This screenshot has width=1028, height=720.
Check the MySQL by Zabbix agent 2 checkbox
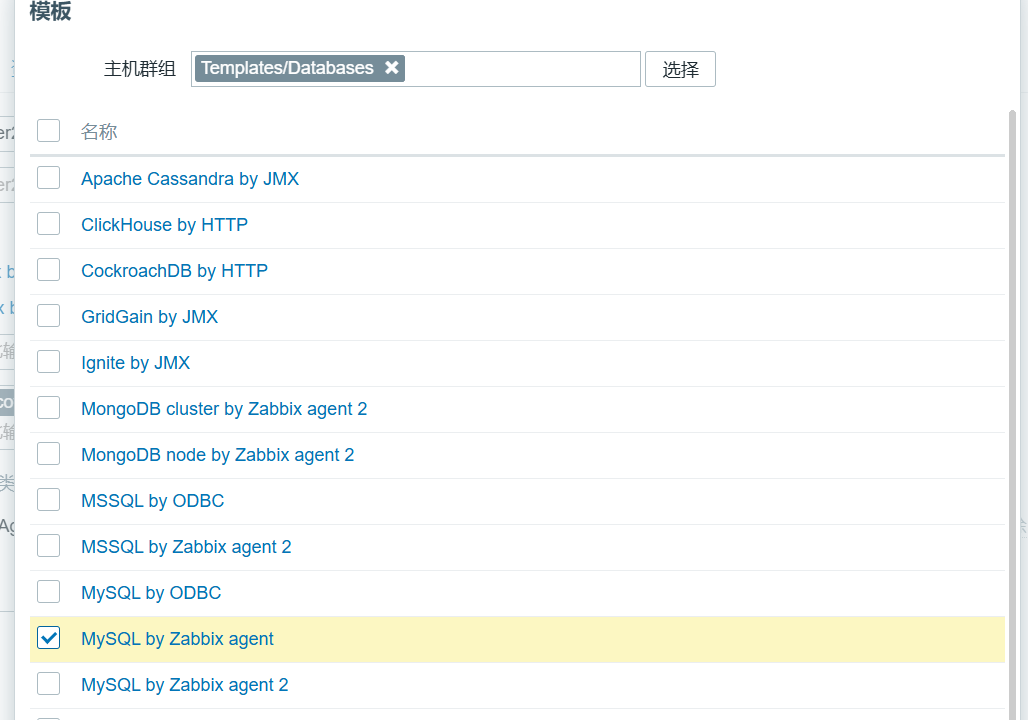49,683
